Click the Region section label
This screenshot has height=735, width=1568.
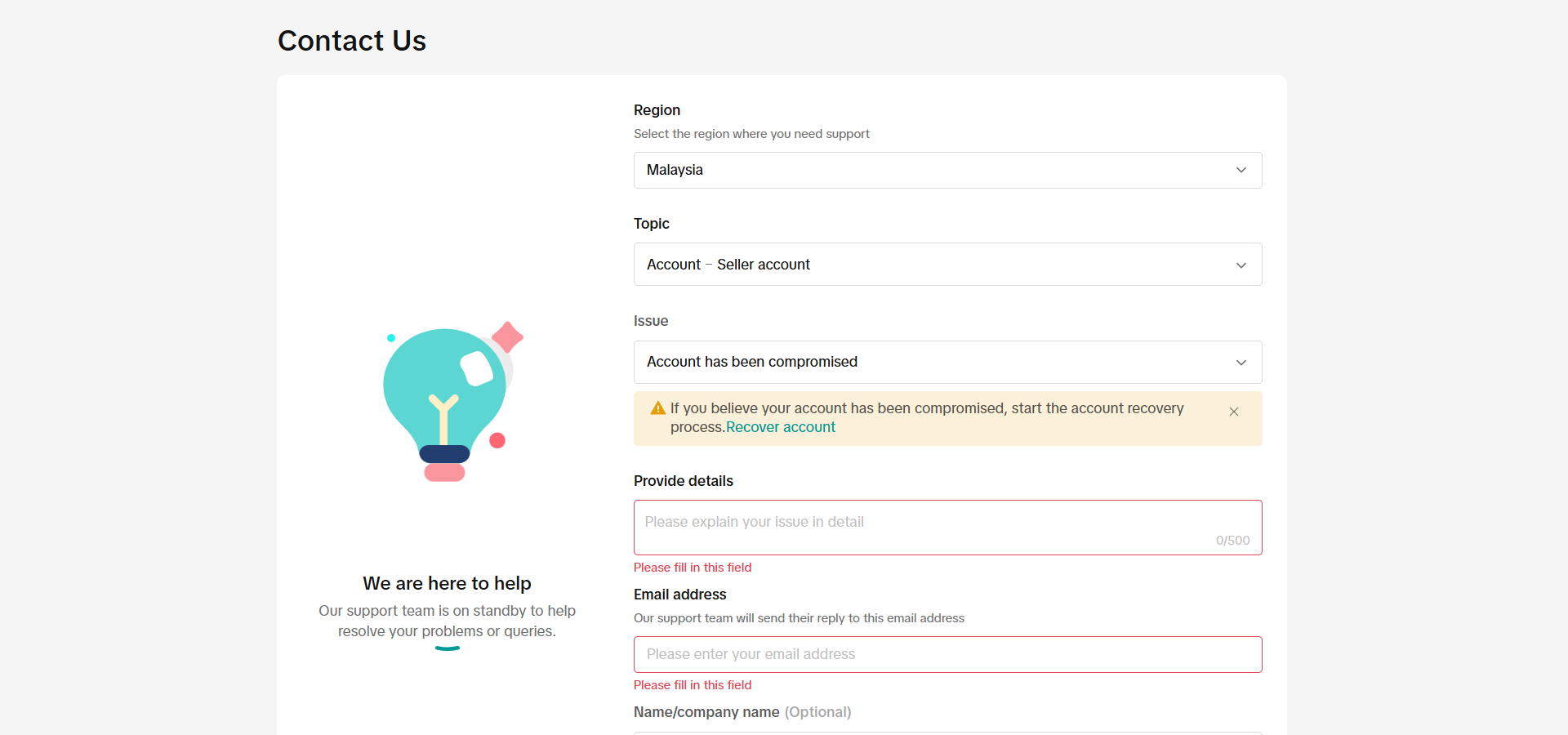coord(657,110)
